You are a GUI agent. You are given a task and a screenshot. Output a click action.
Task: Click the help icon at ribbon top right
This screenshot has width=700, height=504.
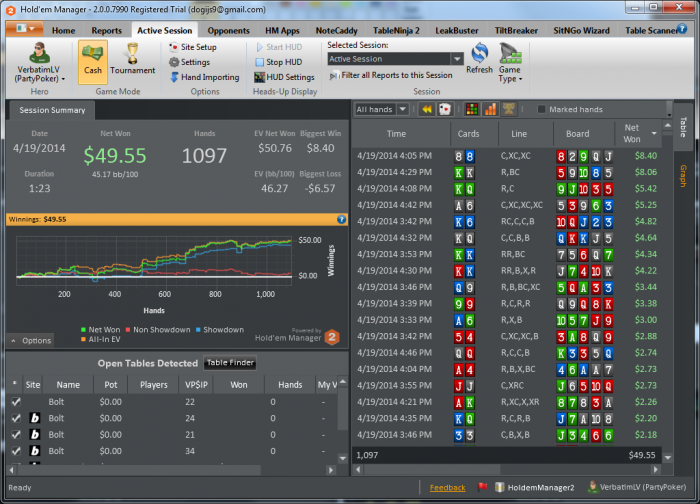click(682, 29)
